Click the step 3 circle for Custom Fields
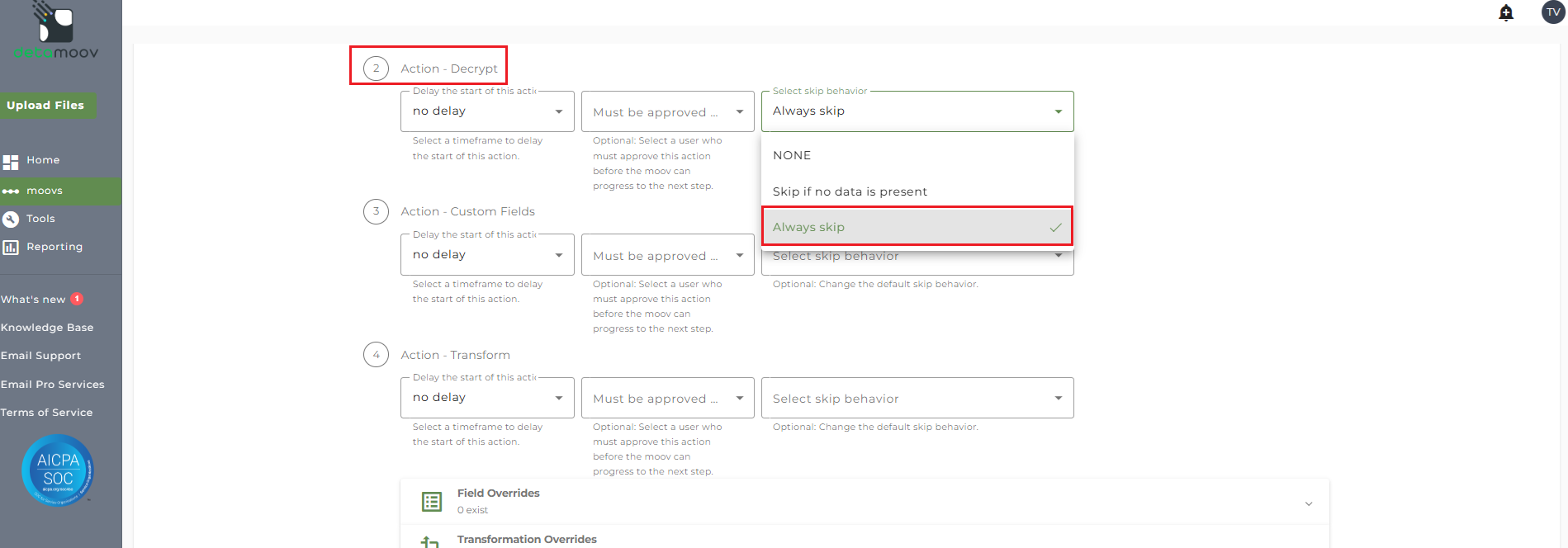 (376, 211)
